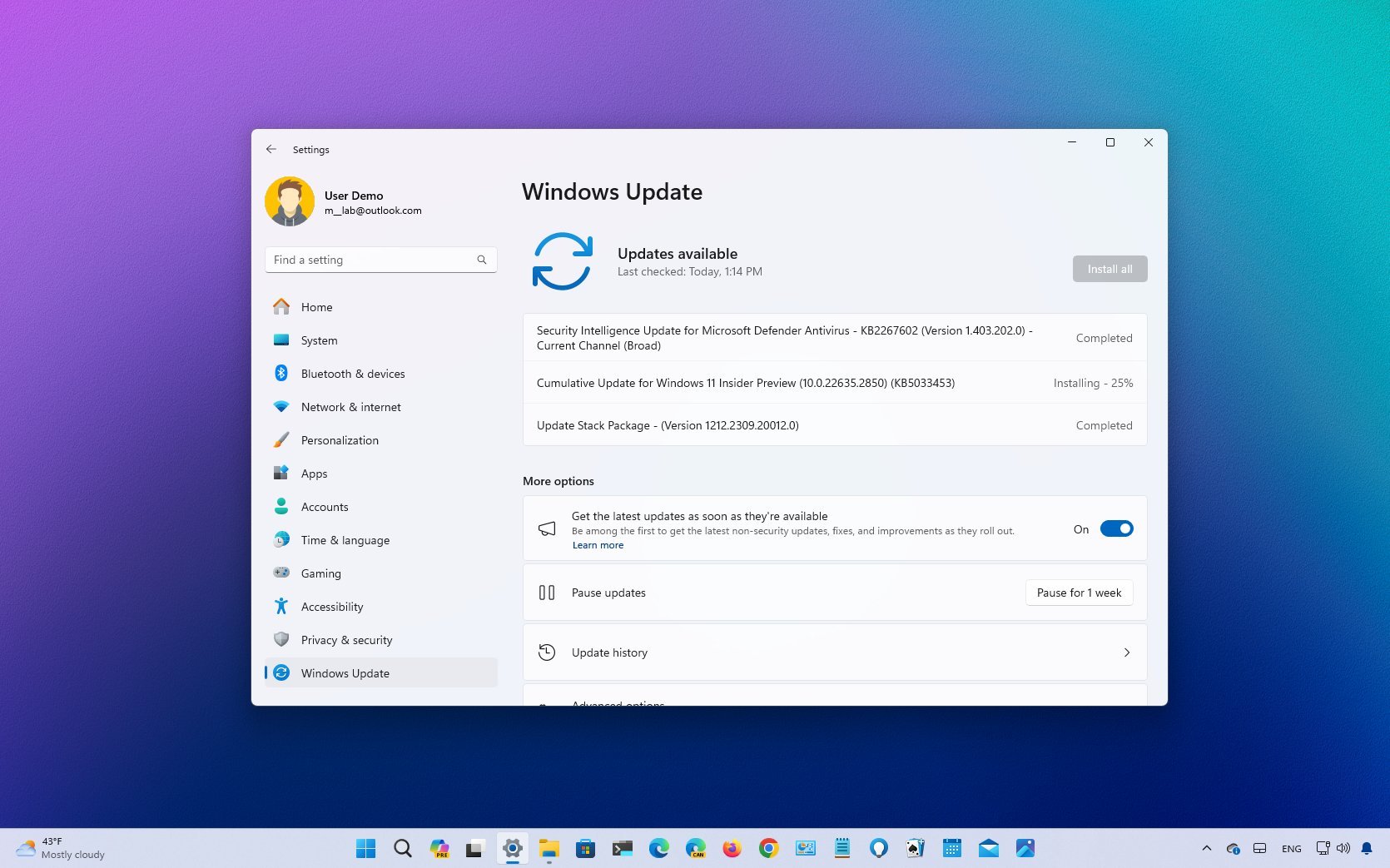Click the Privacy & security shield icon
The width and height of the screenshot is (1390, 868).
(281, 639)
